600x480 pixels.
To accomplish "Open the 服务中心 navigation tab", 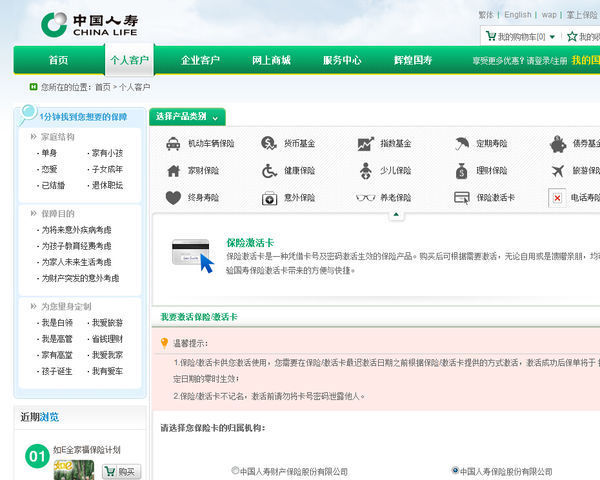I will (x=342, y=60).
